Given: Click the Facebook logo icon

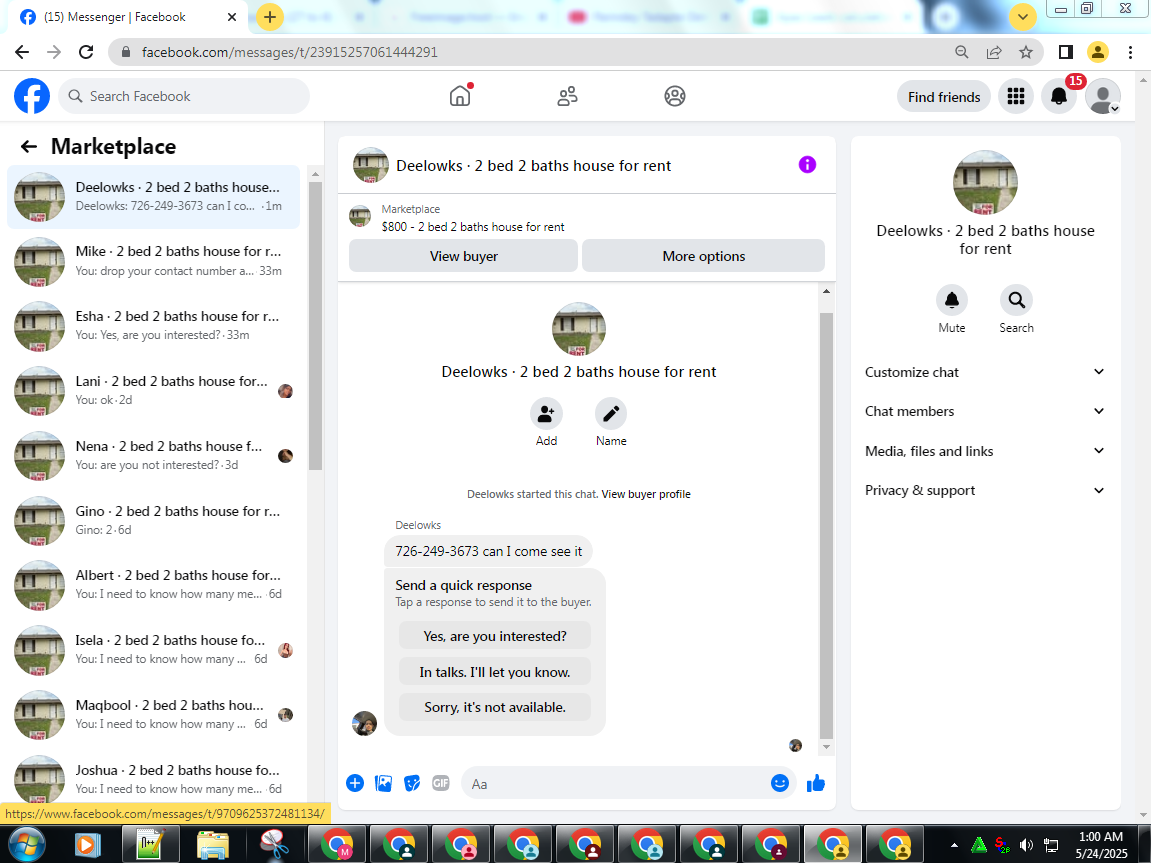Looking at the screenshot, I should click(x=32, y=96).
